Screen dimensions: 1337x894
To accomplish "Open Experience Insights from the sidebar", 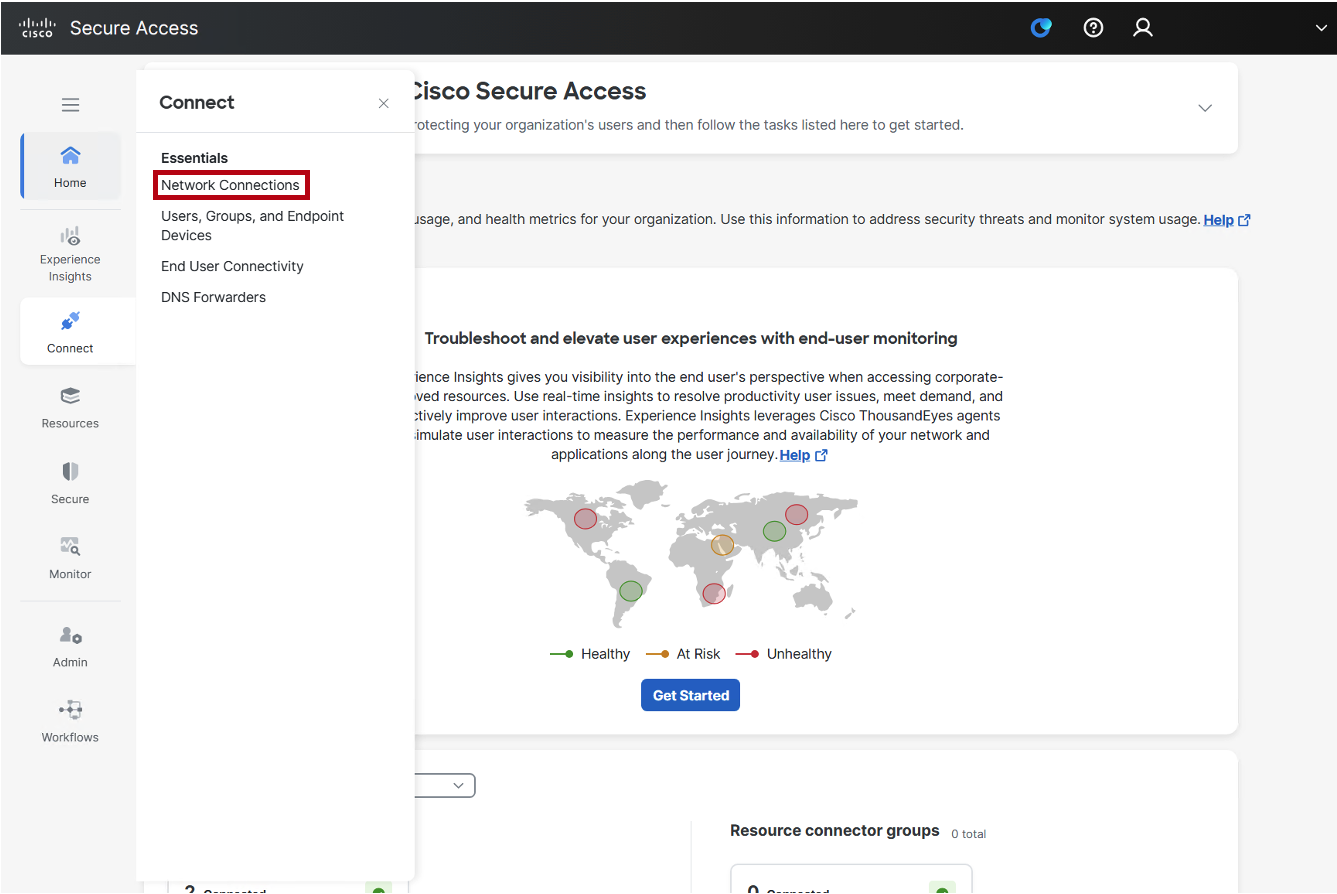I will coord(69,250).
